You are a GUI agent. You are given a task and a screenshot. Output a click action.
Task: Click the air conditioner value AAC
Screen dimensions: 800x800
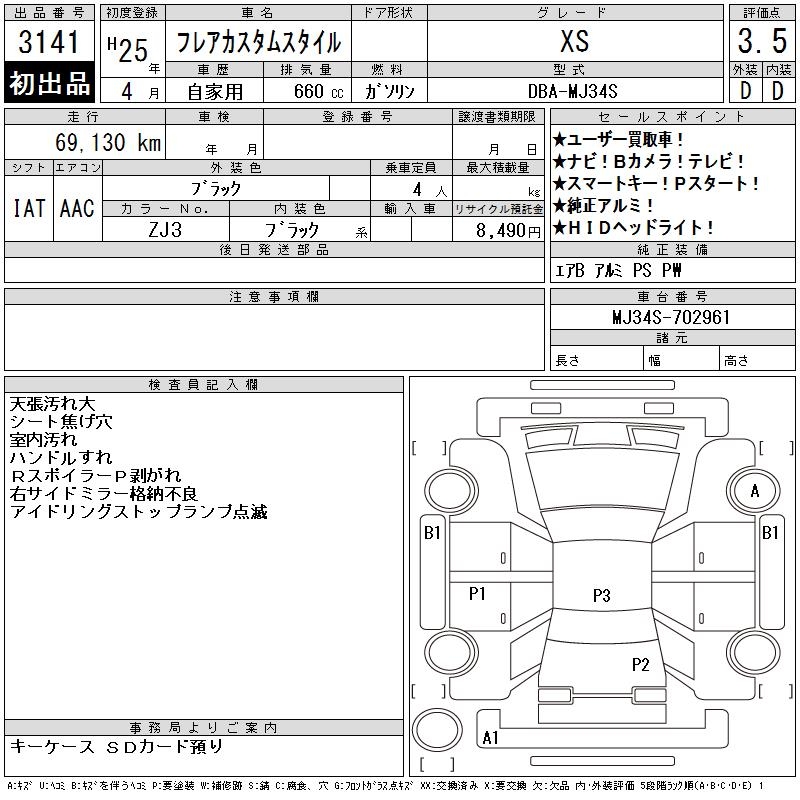pyautogui.click(x=77, y=208)
